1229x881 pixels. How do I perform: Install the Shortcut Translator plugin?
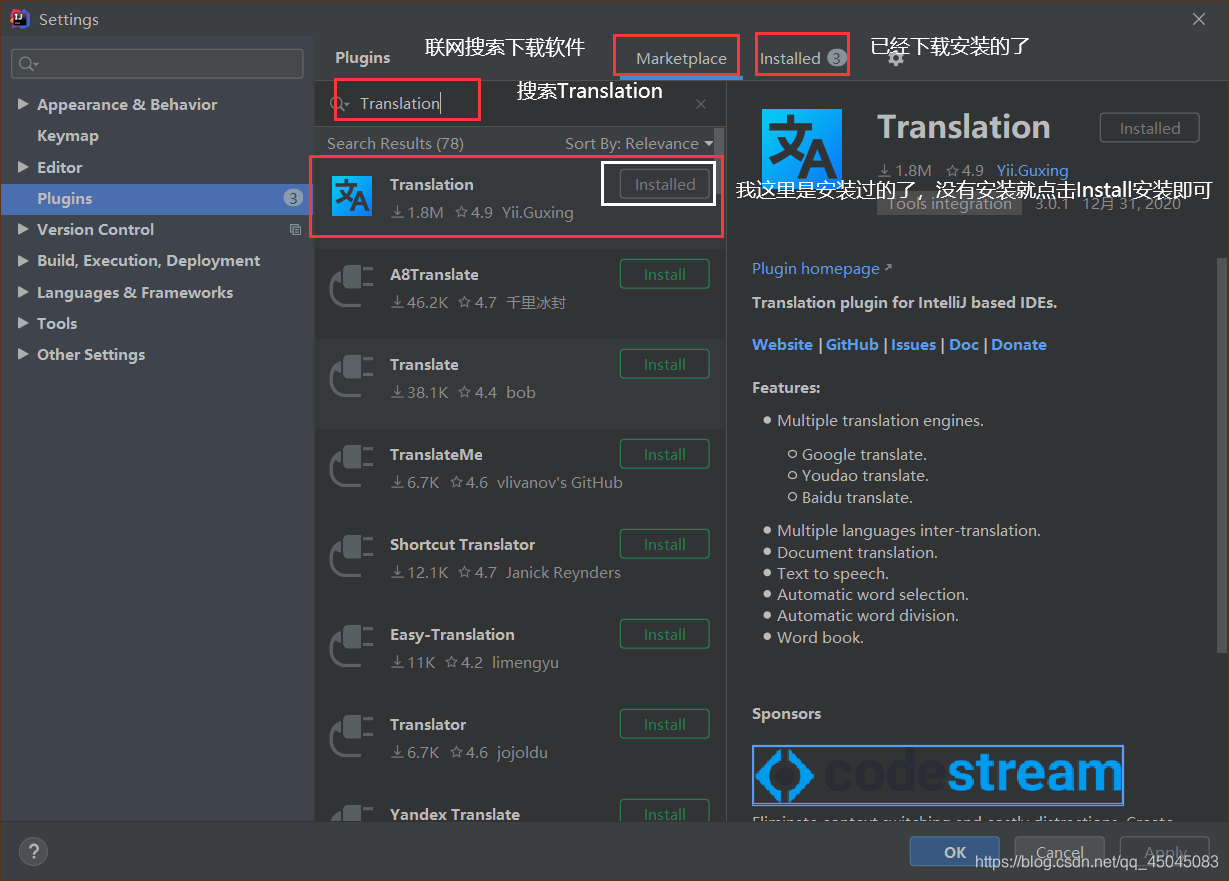(x=665, y=544)
